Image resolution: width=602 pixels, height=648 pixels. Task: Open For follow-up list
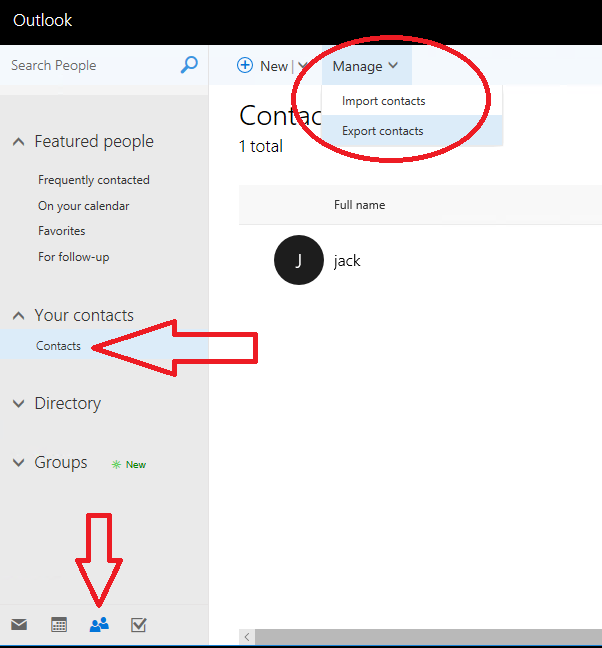(74, 257)
